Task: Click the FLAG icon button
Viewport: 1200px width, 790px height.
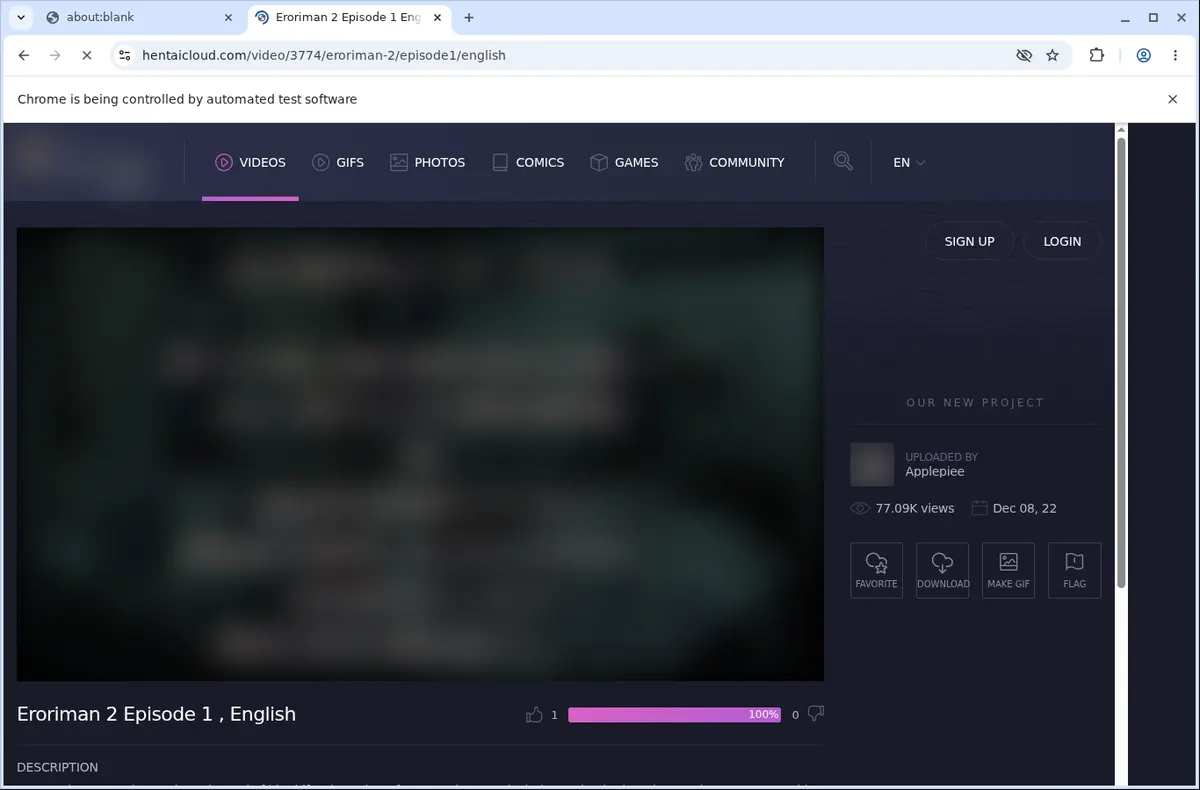Action: 1074,570
